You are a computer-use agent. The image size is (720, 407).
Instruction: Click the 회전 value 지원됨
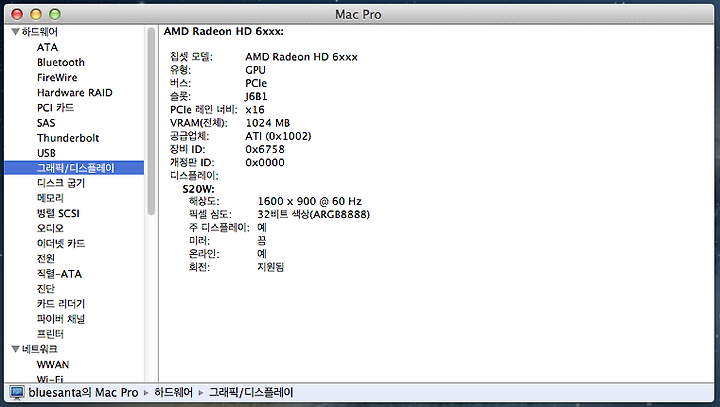[270, 267]
